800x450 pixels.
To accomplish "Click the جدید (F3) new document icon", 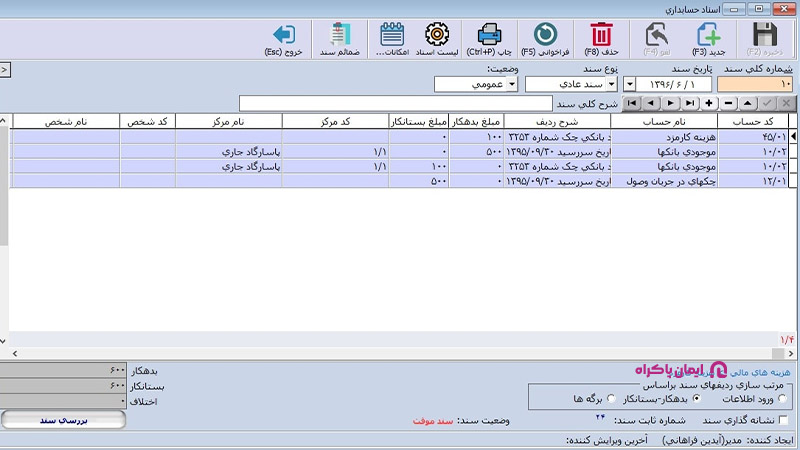I will tap(708, 35).
